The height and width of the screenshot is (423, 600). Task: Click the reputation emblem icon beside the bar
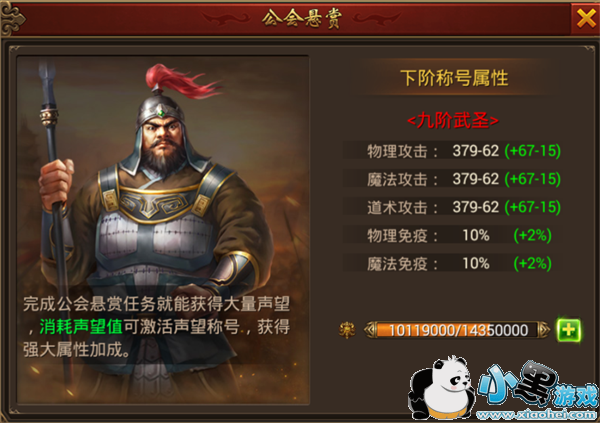click(347, 330)
